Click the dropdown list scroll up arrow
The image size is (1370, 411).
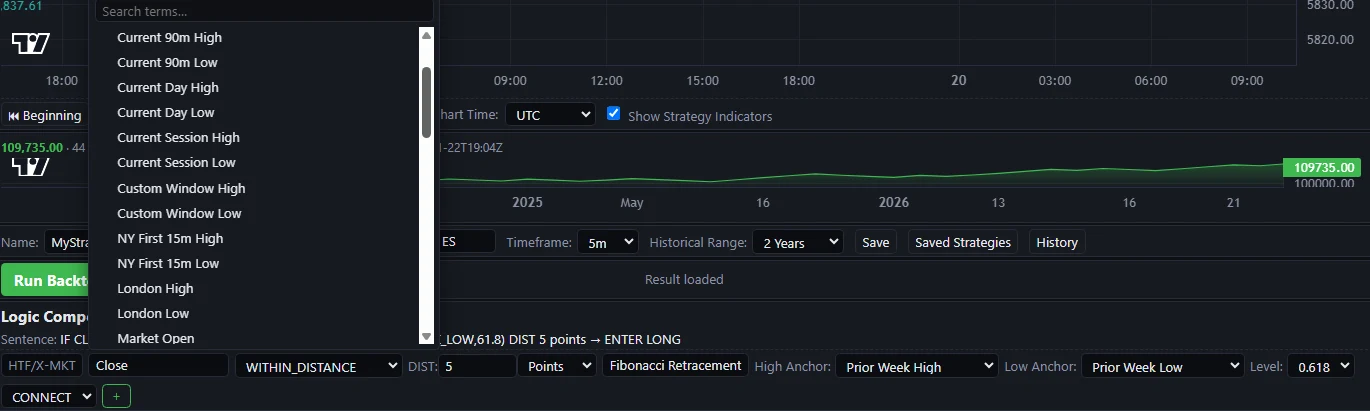427,35
